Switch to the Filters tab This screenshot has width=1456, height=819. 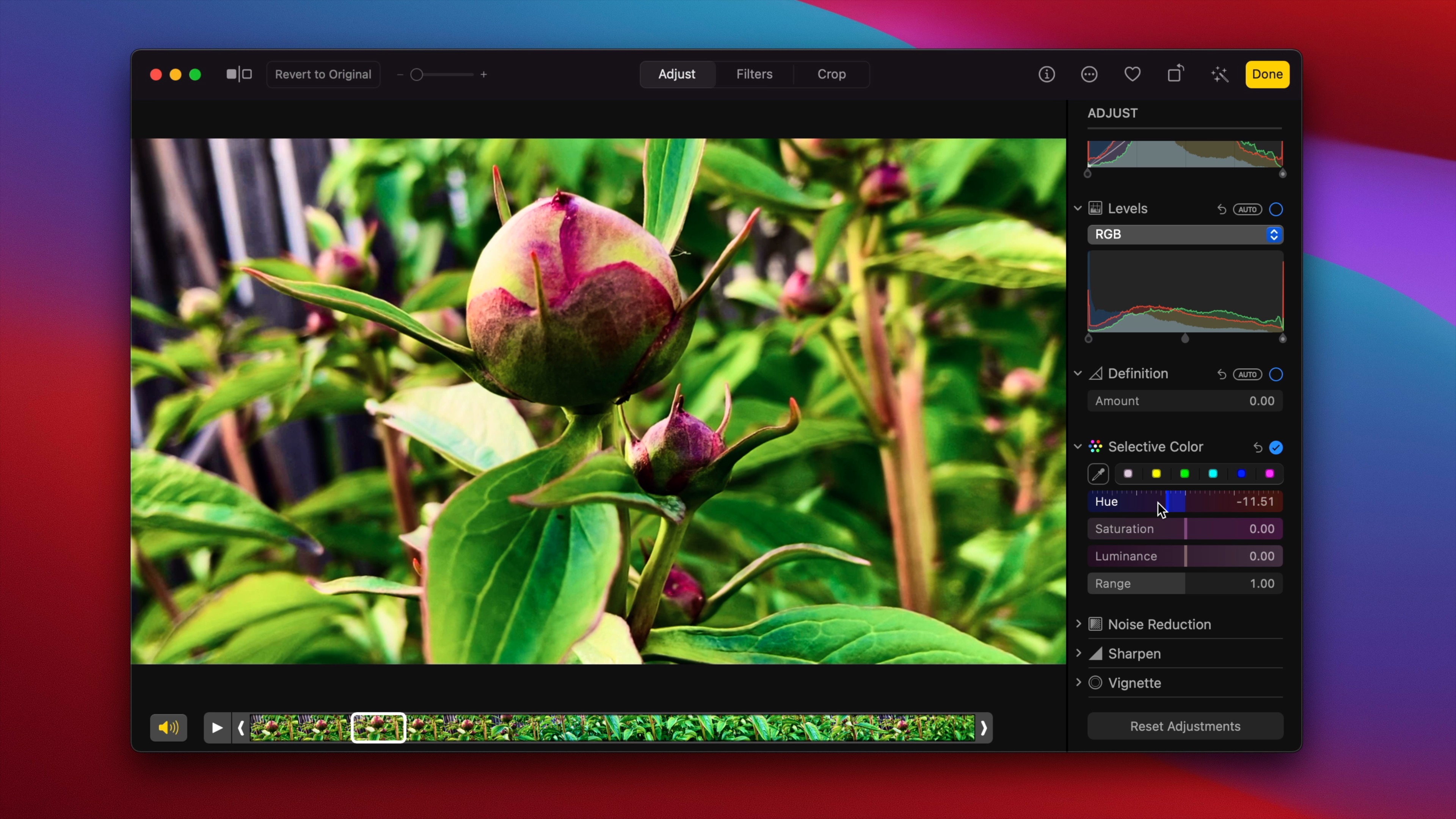coord(754,74)
